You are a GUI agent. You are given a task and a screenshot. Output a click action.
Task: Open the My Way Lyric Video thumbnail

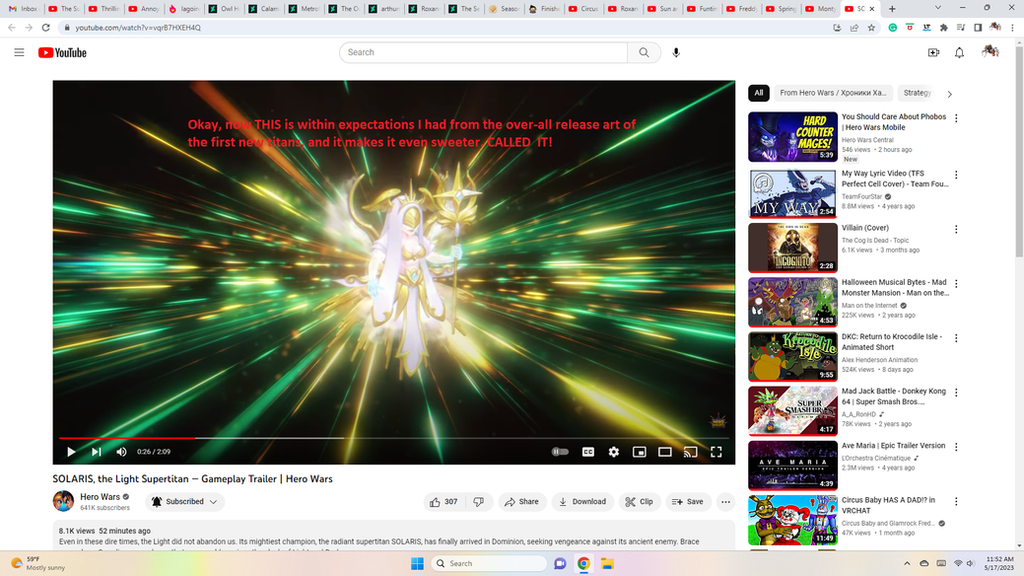click(793, 193)
